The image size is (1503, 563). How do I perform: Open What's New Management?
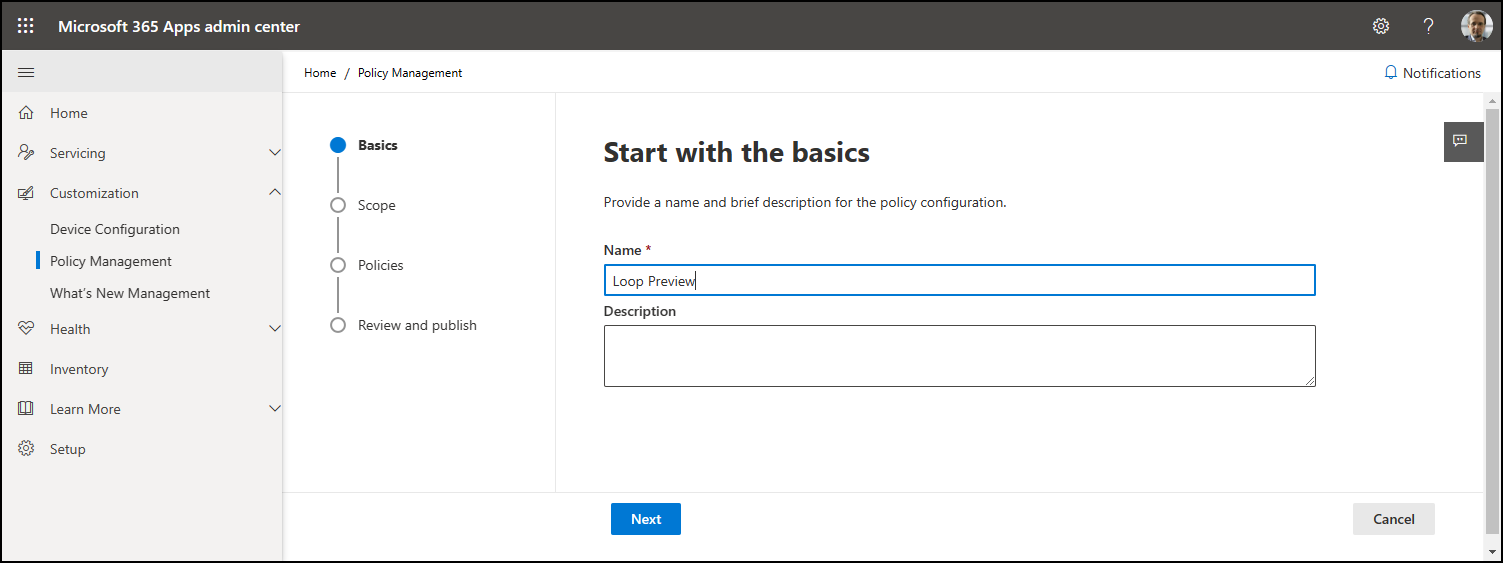point(130,293)
